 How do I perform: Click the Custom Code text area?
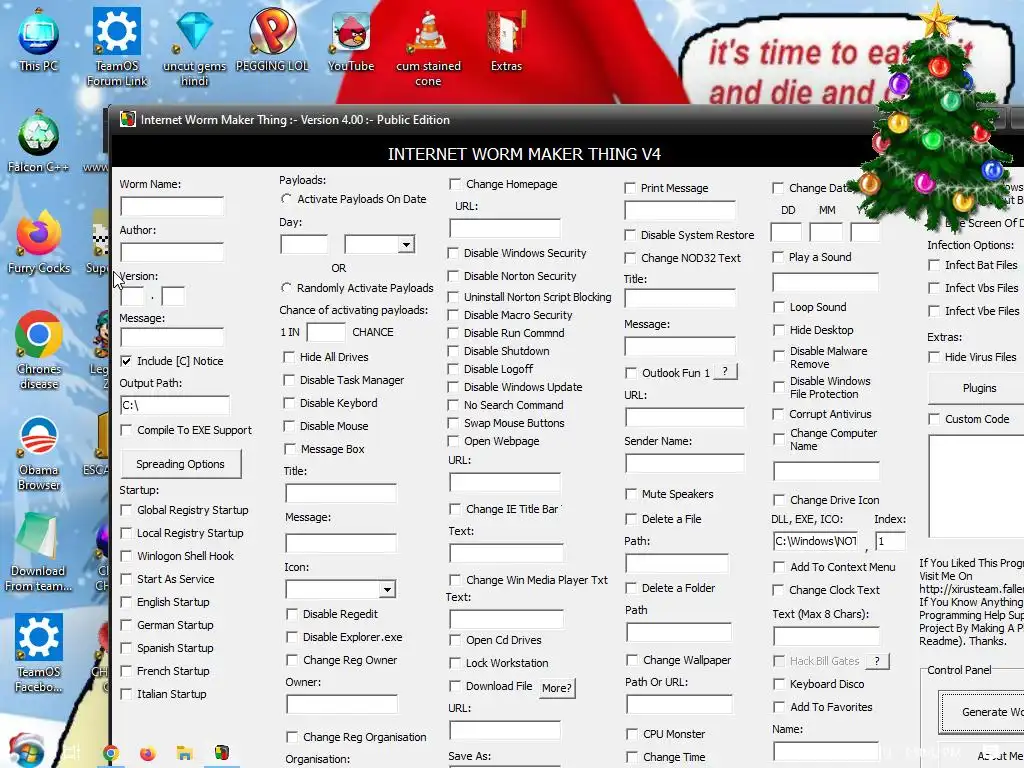pos(976,485)
